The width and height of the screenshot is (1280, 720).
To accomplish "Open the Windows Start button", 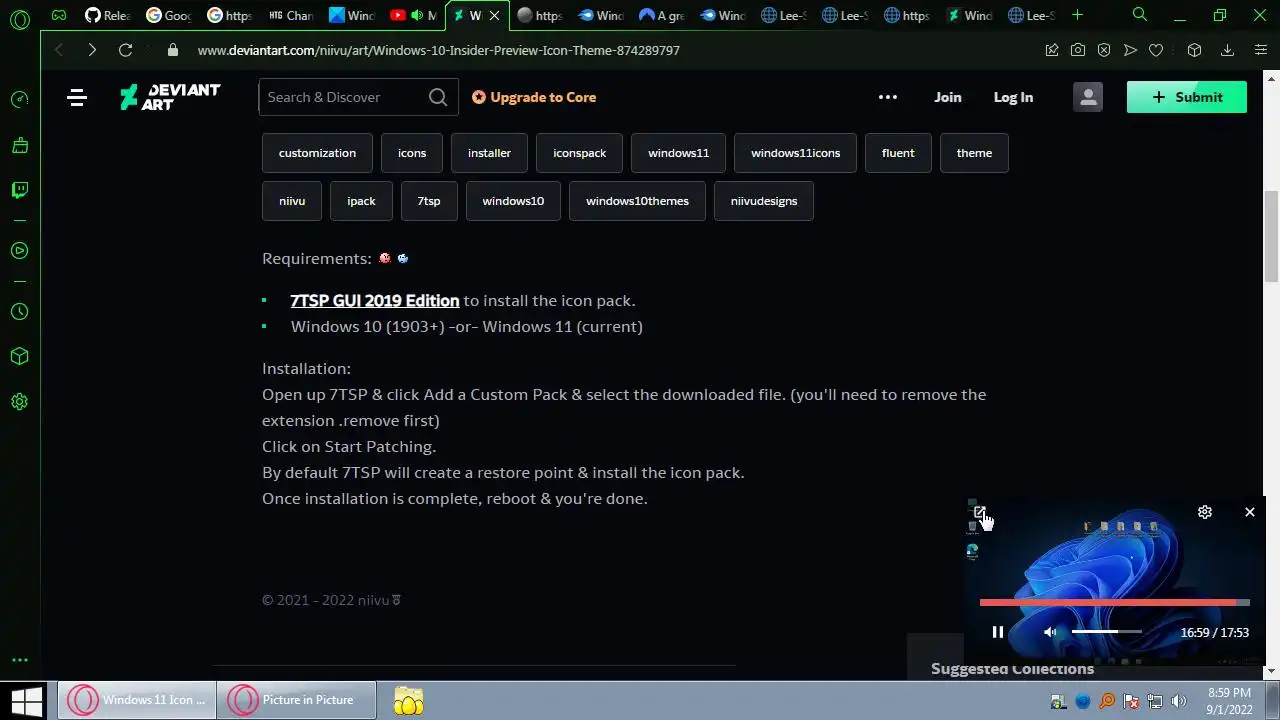I will (x=27, y=700).
